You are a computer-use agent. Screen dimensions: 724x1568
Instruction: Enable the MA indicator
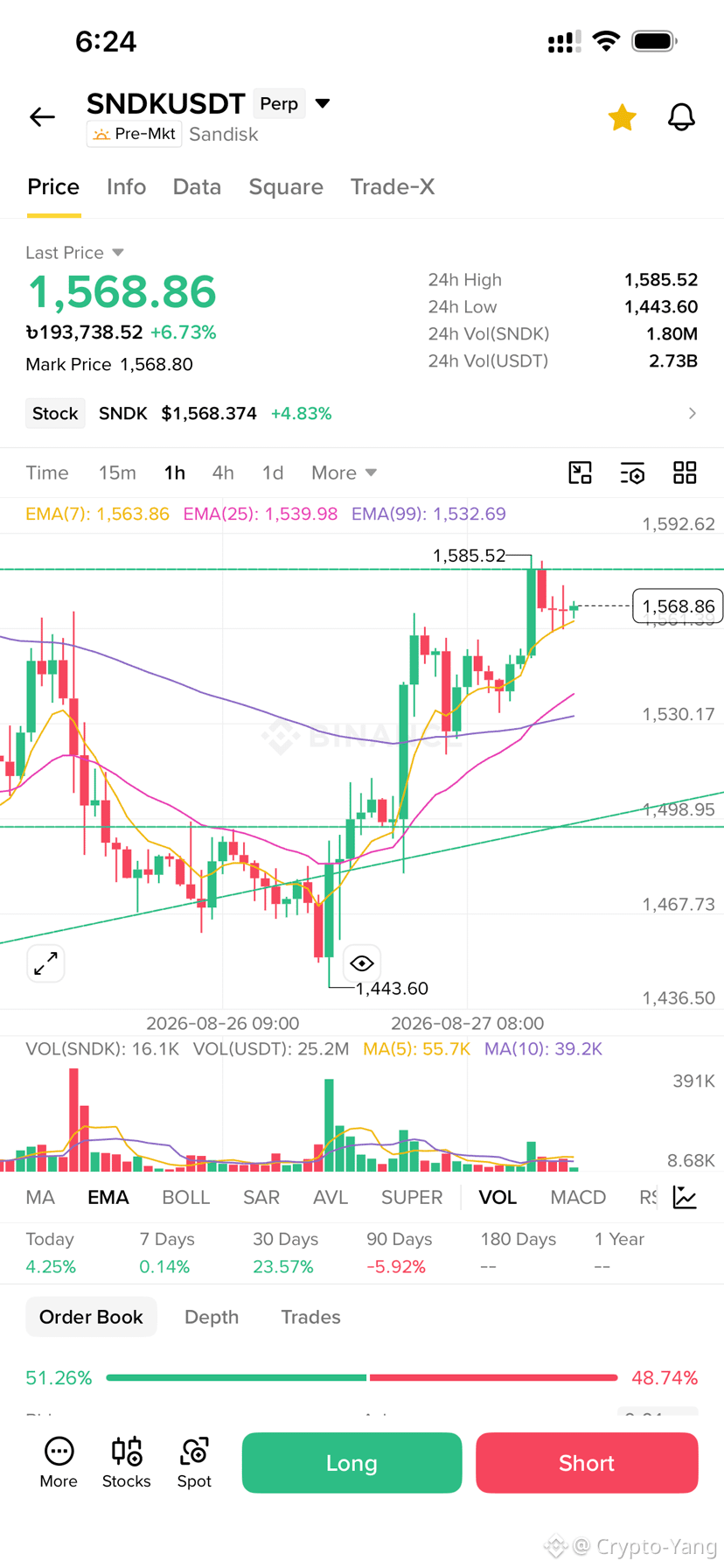point(40,1197)
